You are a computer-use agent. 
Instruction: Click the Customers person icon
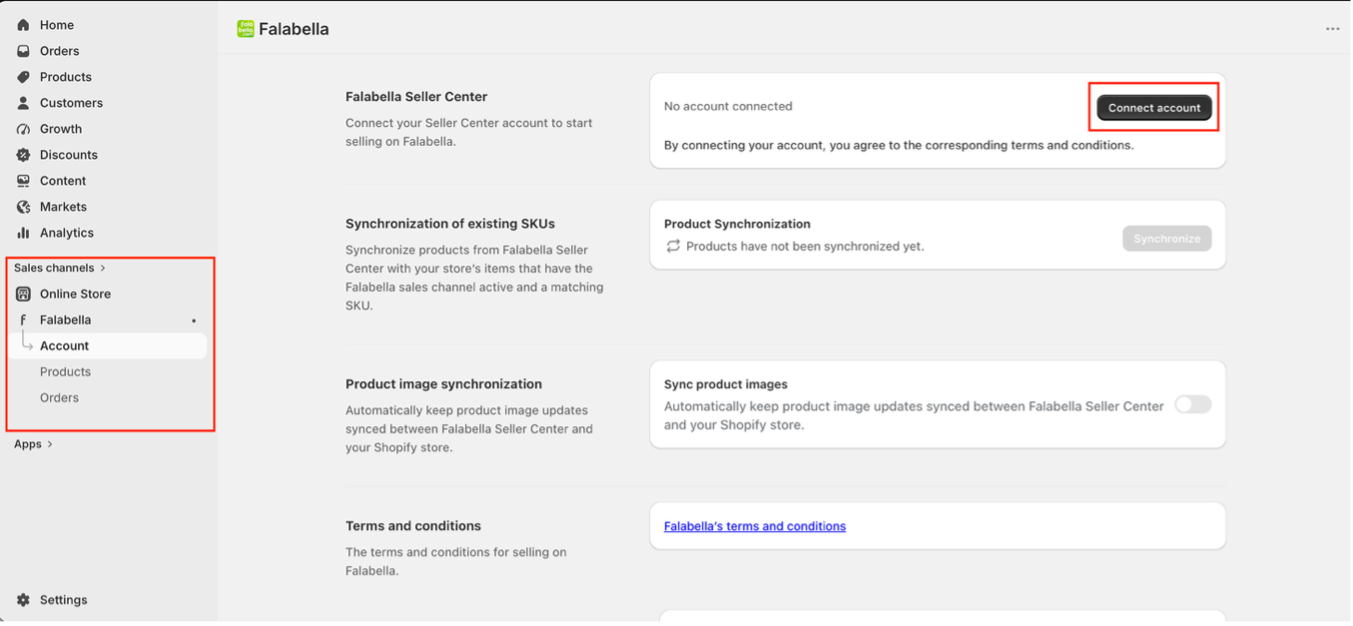[x=23, y=103]
